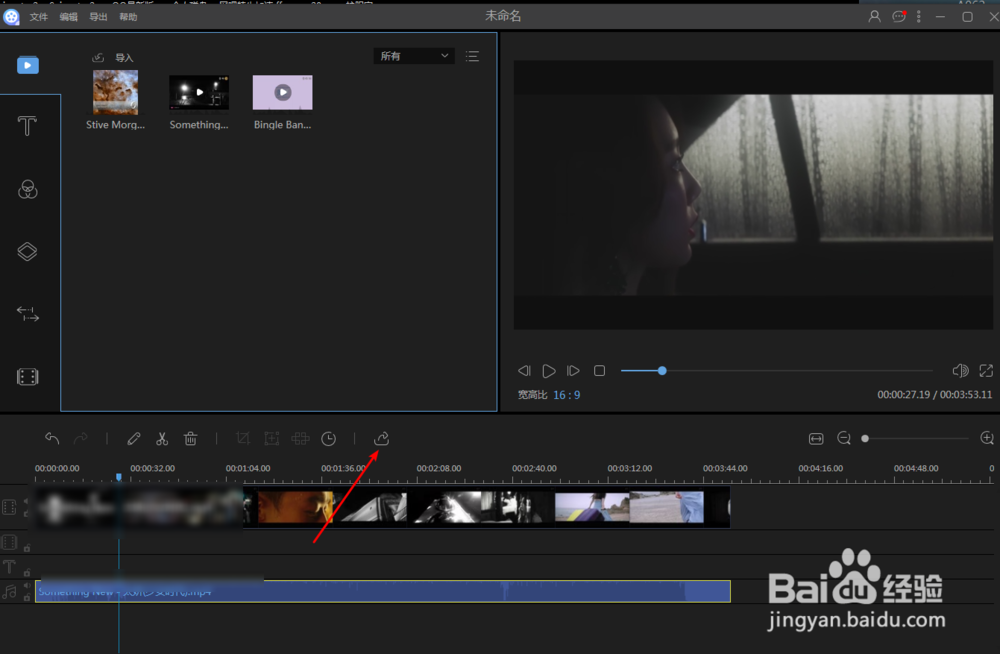
Task: Click the Export arrow icon in timeline toolbar
Action: point(381,438)
